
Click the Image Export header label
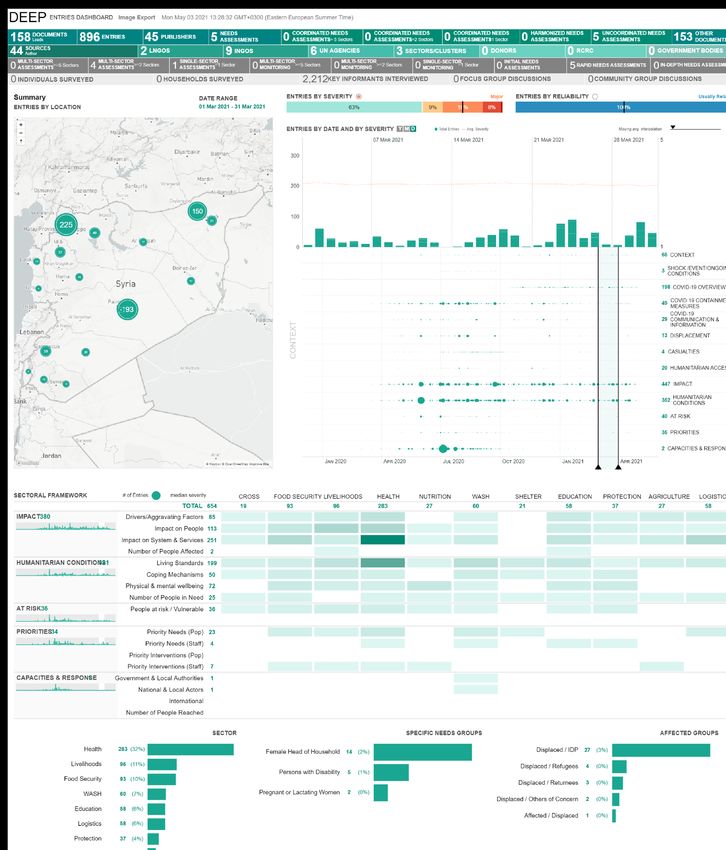137,17
